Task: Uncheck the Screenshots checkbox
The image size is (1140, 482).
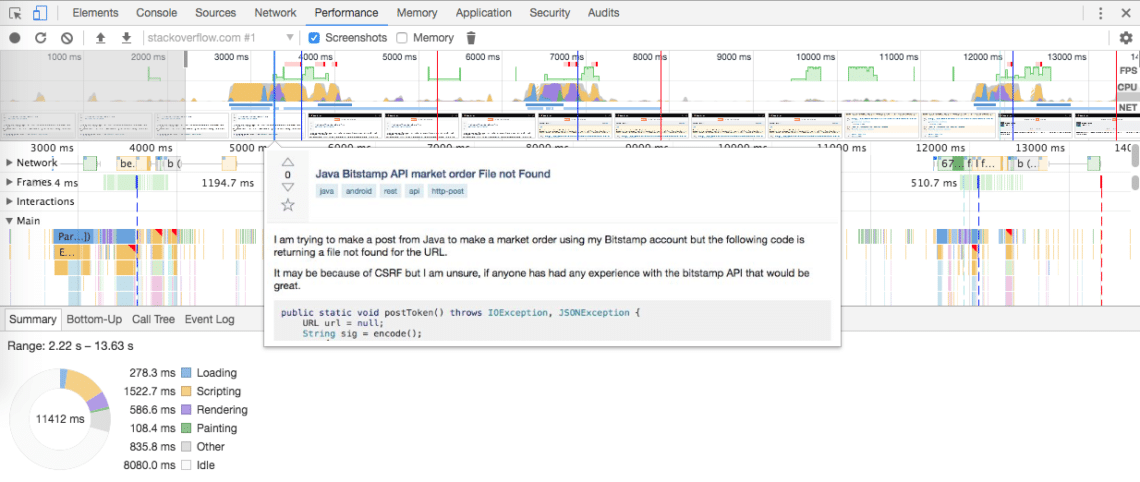Action: pos(314,38)
